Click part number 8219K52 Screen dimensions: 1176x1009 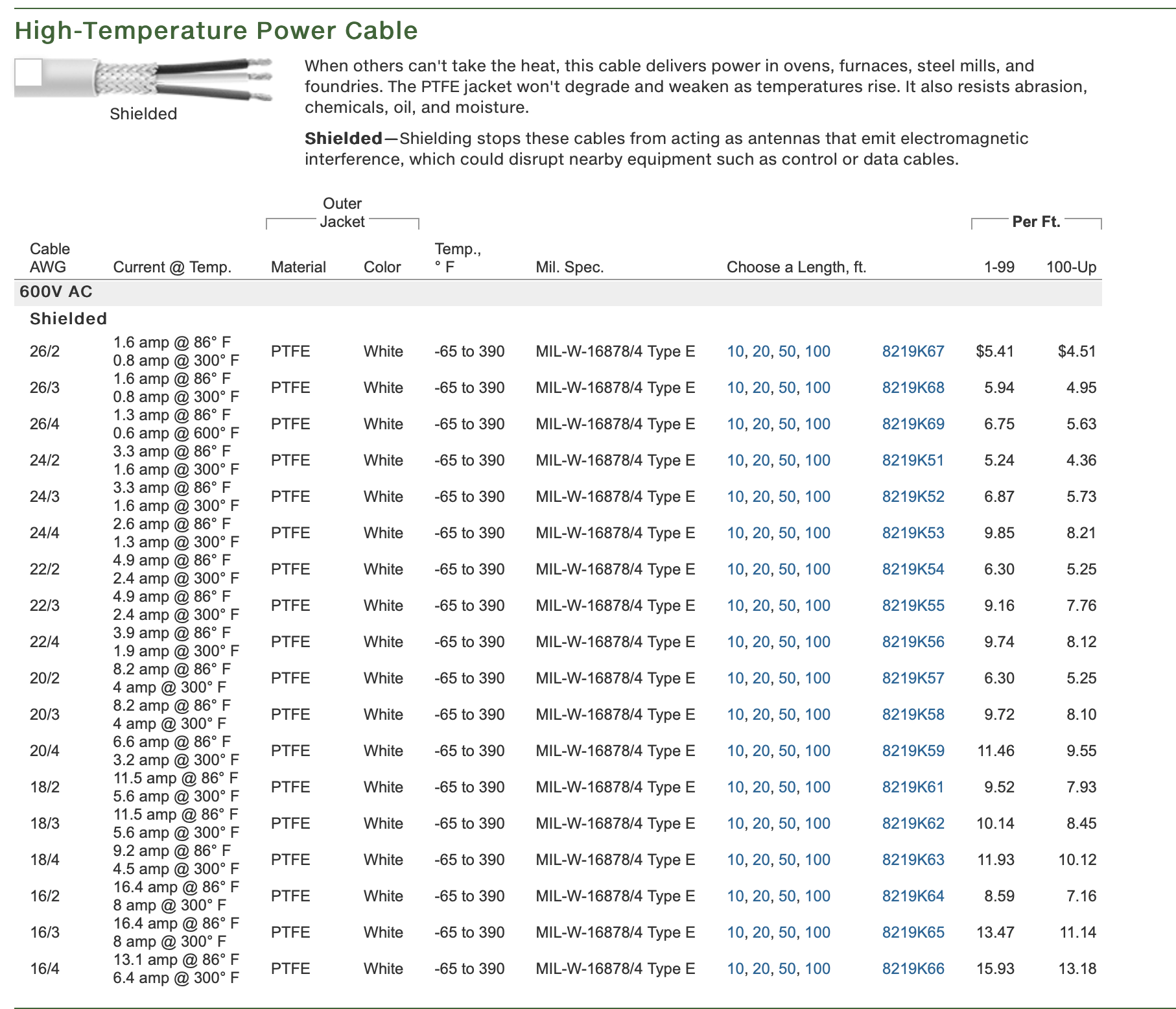click(x=913, y=497)
